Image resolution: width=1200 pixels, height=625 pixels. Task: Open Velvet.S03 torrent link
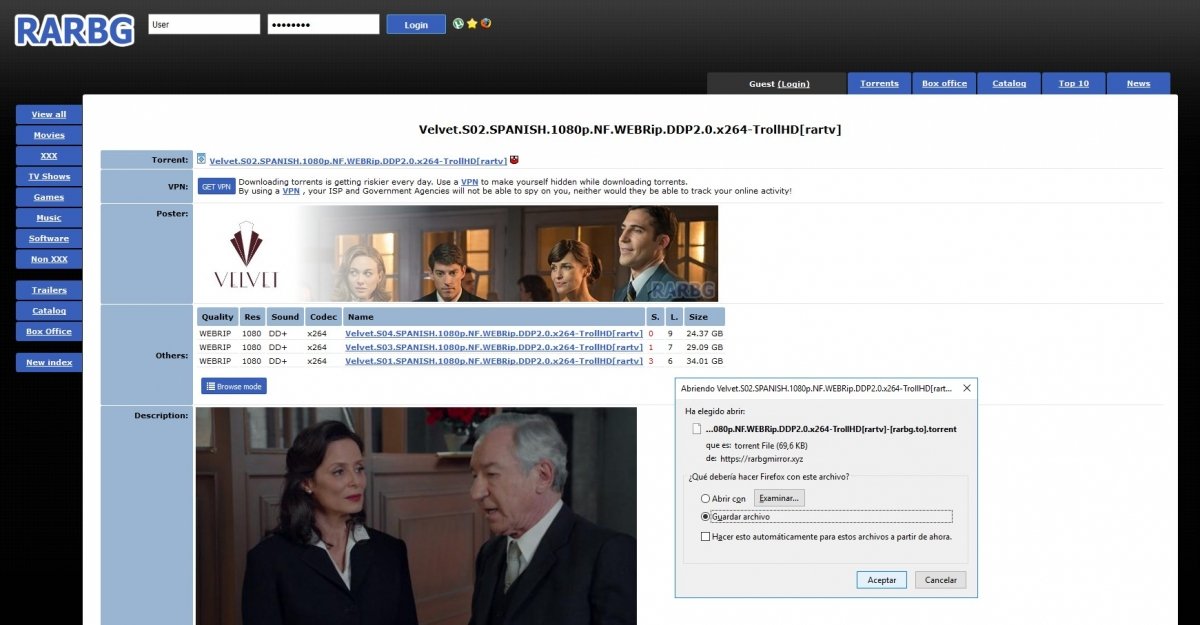pos(494,347)
